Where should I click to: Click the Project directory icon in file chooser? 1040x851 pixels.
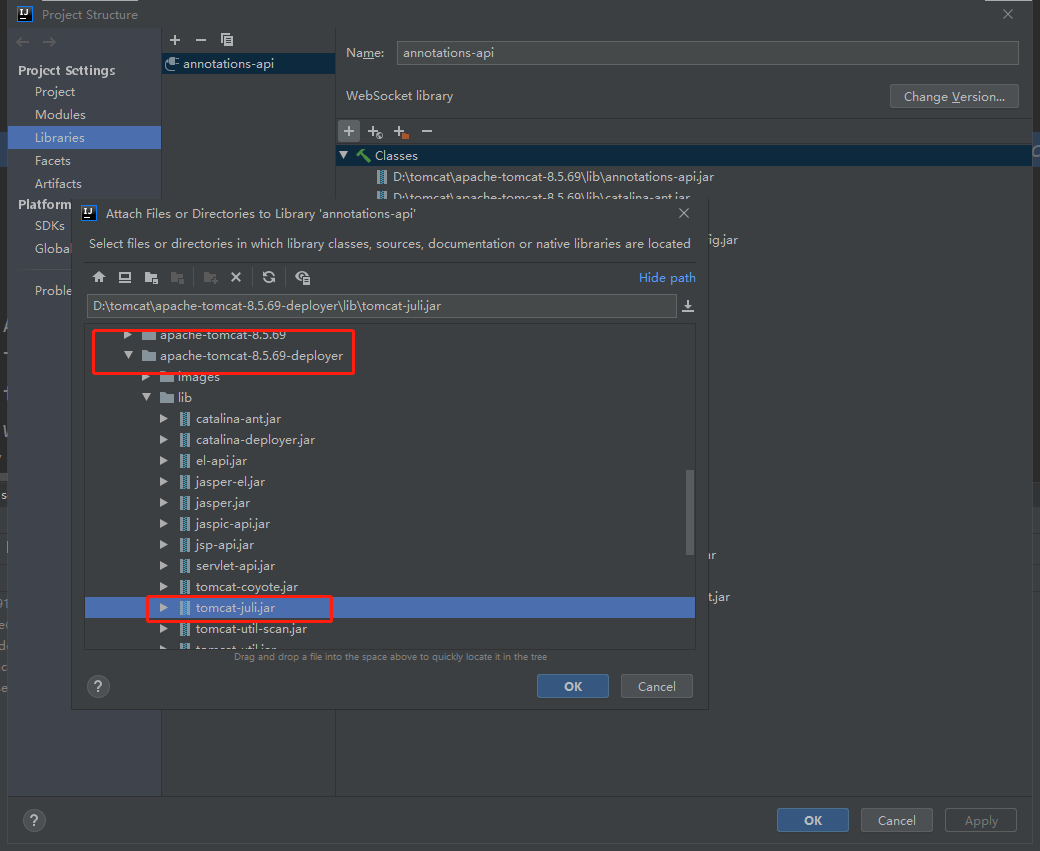click(x=151, y=277)
